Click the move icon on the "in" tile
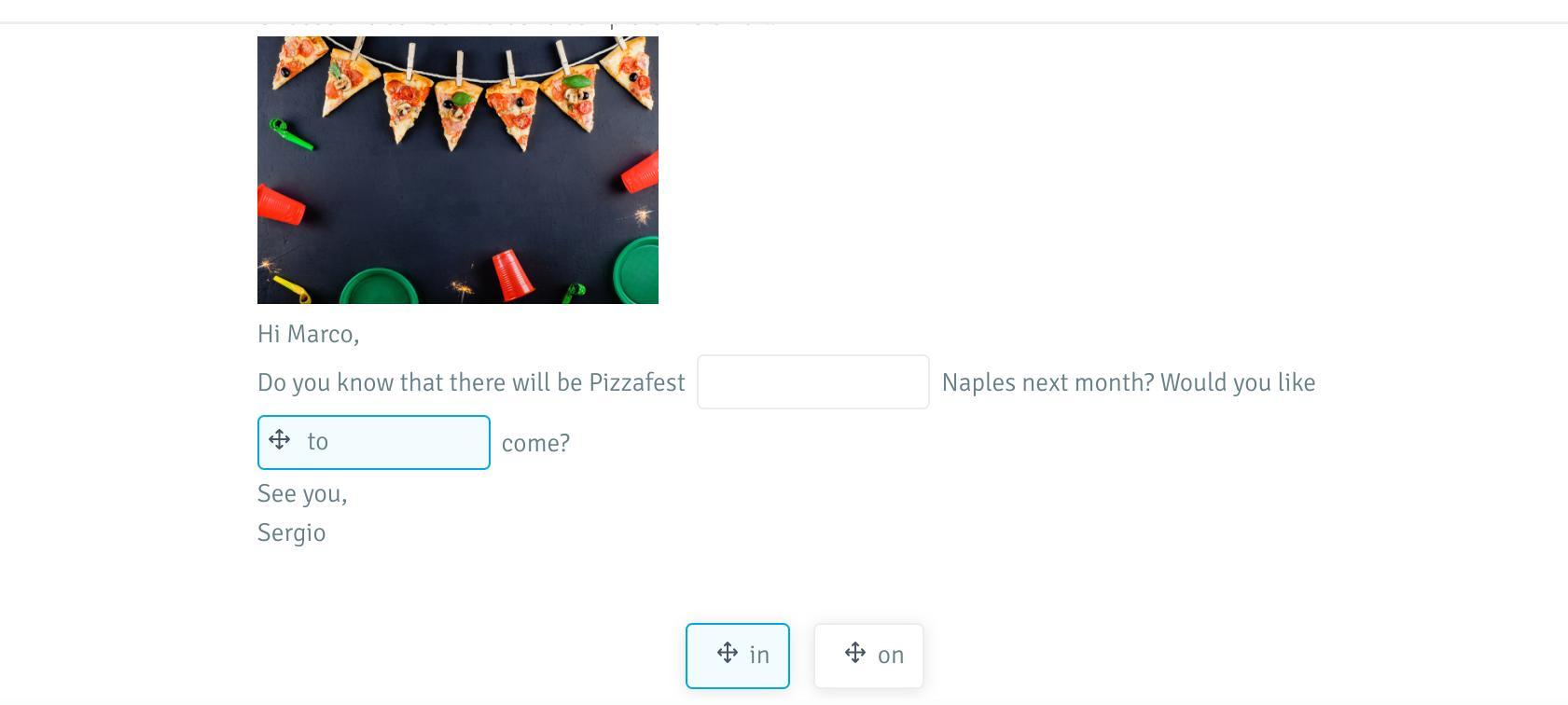 728,653
